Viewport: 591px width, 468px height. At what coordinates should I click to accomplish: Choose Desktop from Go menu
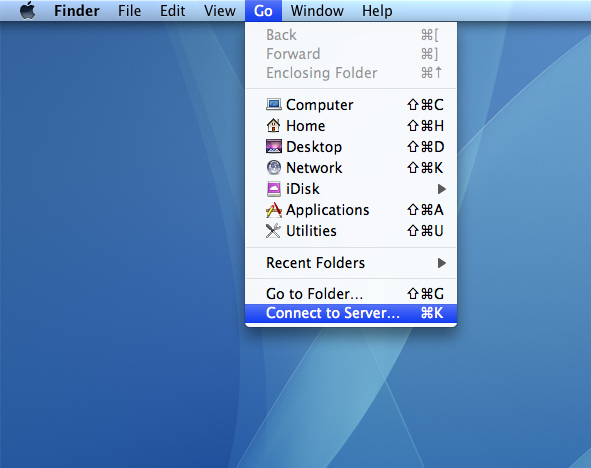coord(351,147)
